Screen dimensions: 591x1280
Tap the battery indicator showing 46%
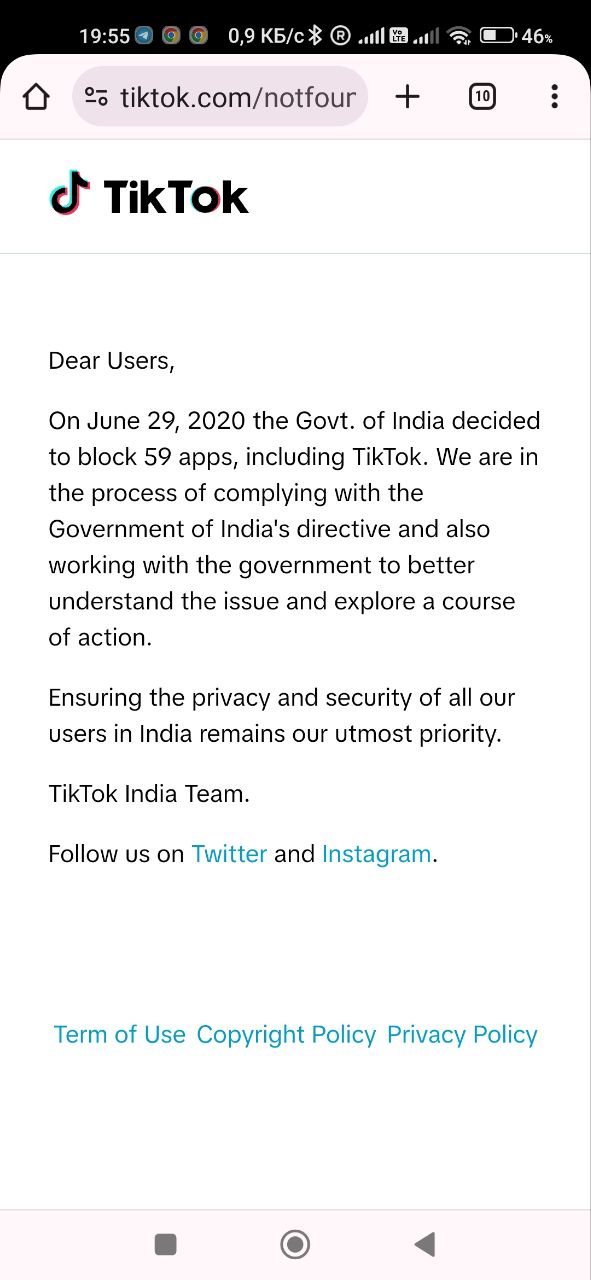click(516, 36)
